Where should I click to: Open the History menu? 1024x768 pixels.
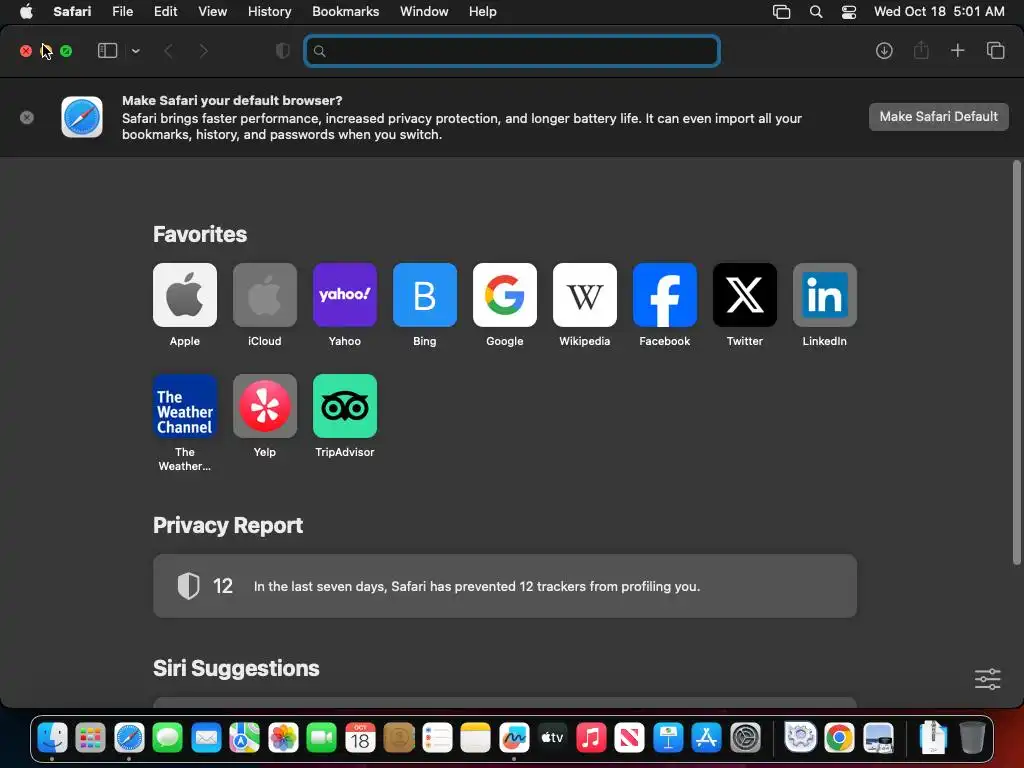[x=269, y=12]
